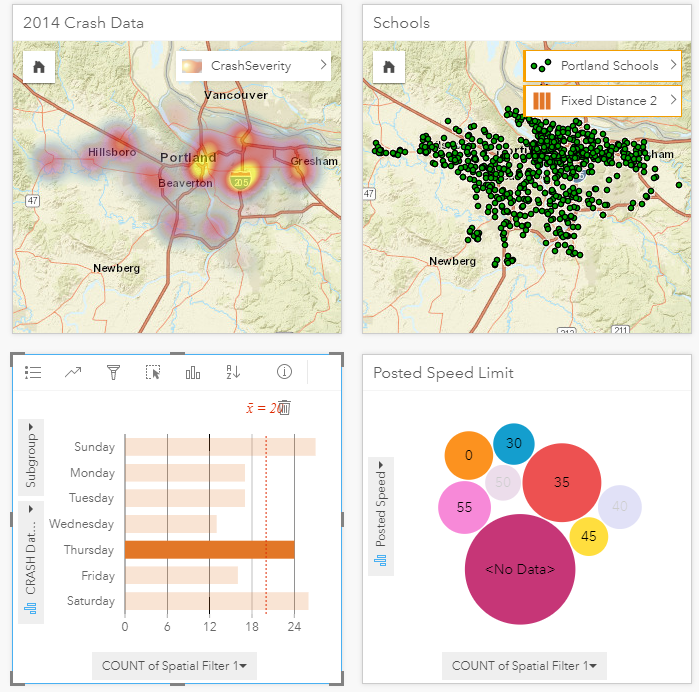This screenshot has width=699, height=692.
Task: Select the Wednesday bar
Action: [171, 524]
